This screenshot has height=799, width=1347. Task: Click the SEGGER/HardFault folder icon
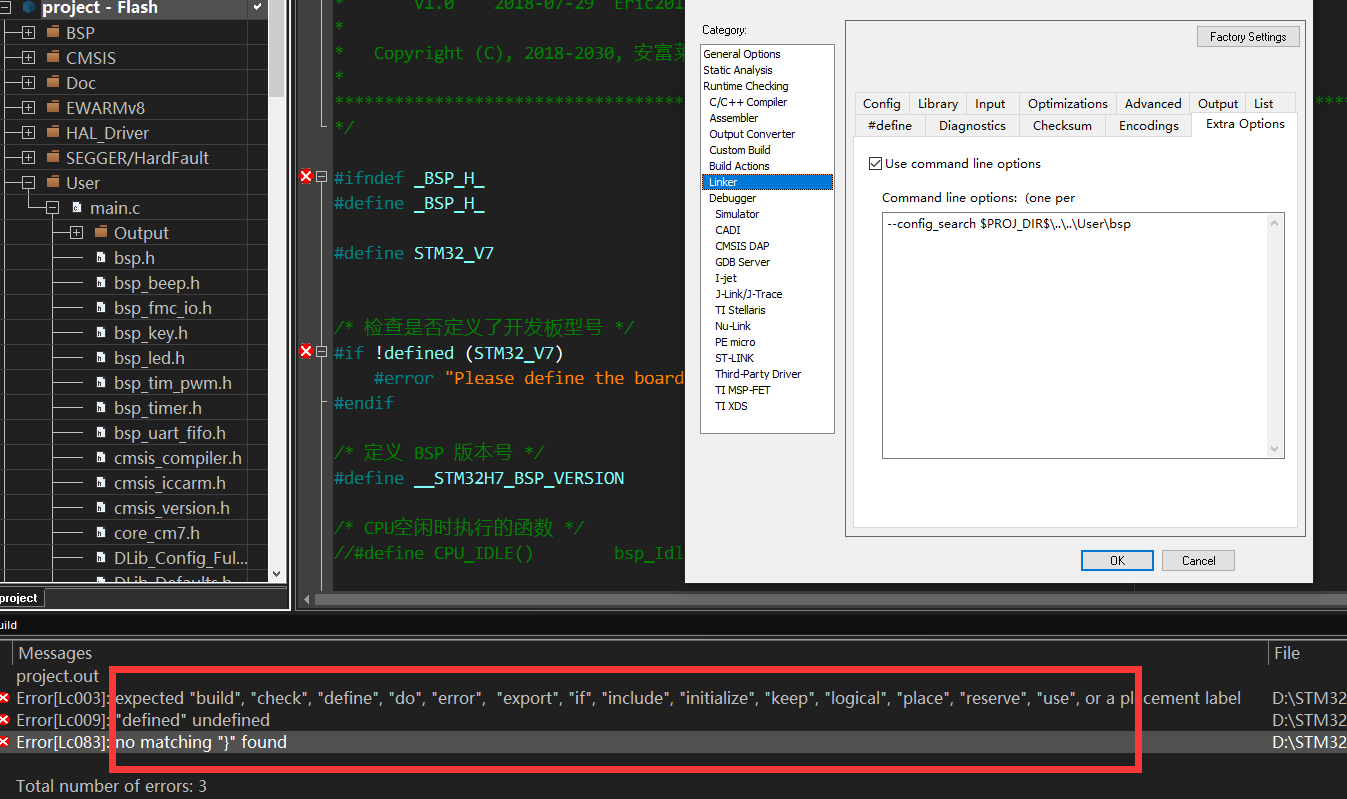coord(53,157)
